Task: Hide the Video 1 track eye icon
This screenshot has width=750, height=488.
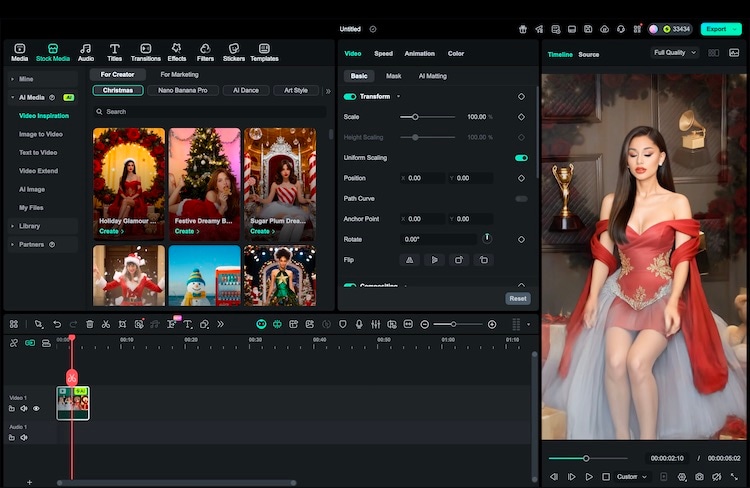Action: (36, 409)
